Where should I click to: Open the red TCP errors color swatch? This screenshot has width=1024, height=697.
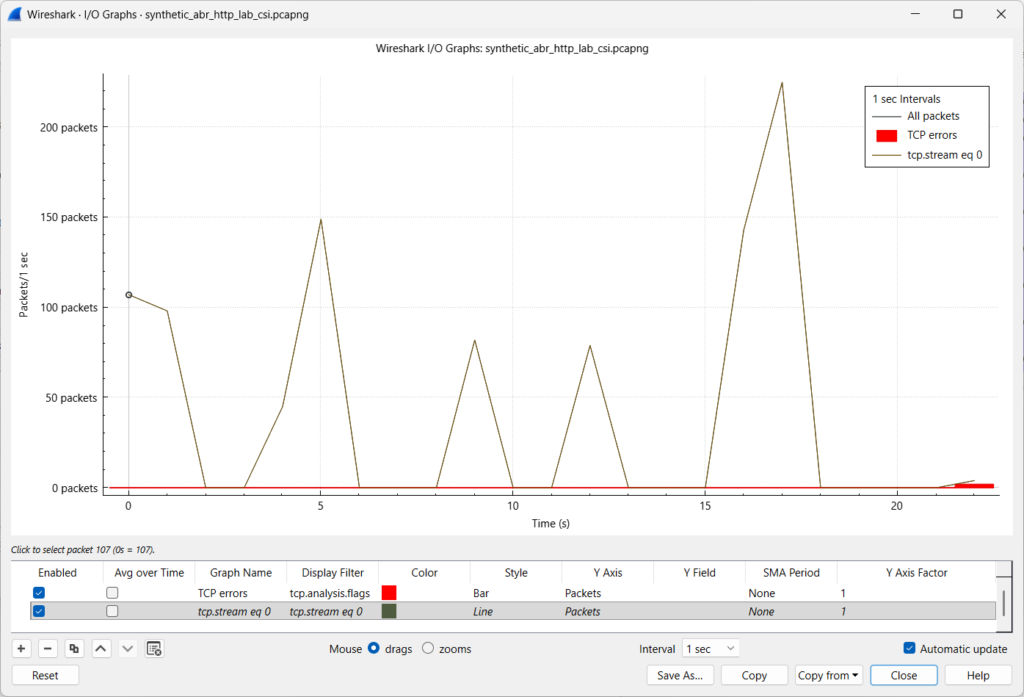click(389, 593)
